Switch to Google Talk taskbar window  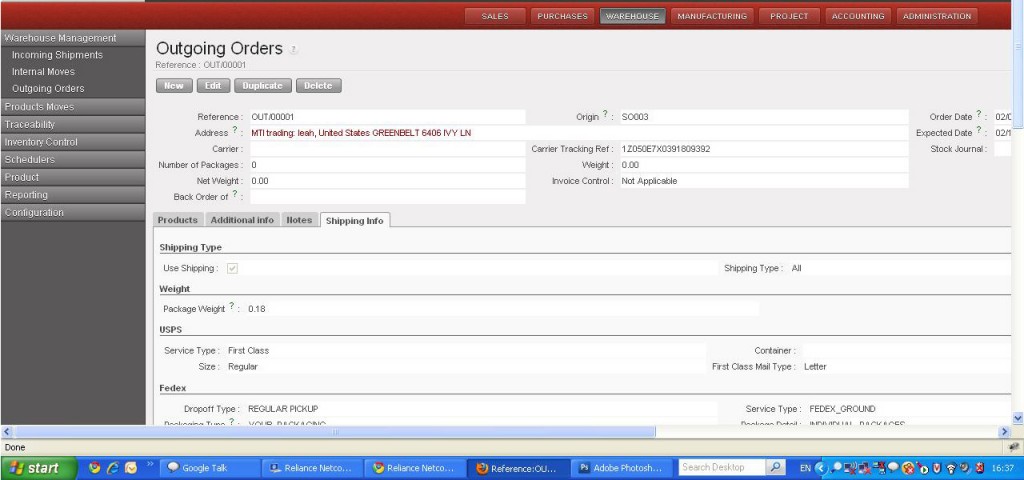point(208,468)
